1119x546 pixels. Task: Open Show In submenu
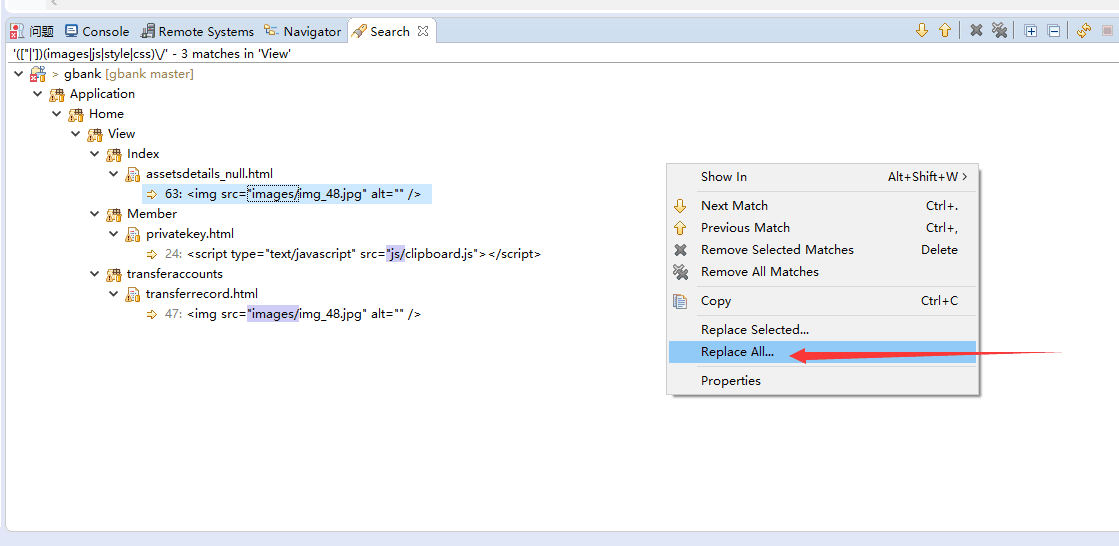point(724,177)
